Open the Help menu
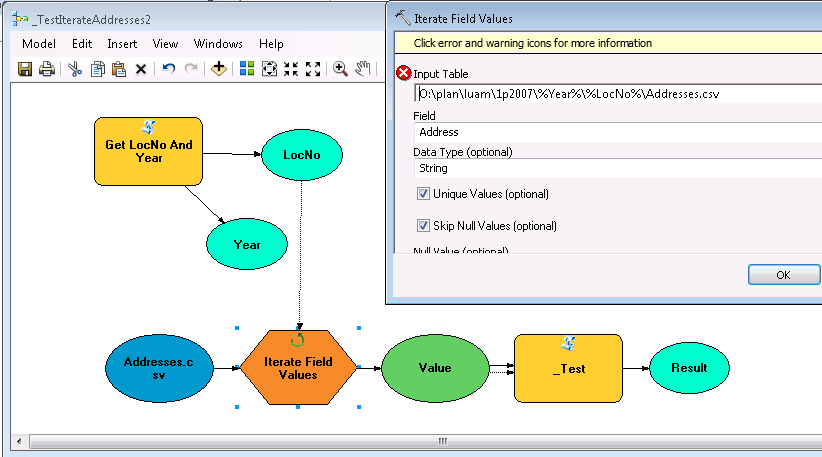Image resolution: width=822 pixels, height=457 pixels. click(x=271, y=44)
